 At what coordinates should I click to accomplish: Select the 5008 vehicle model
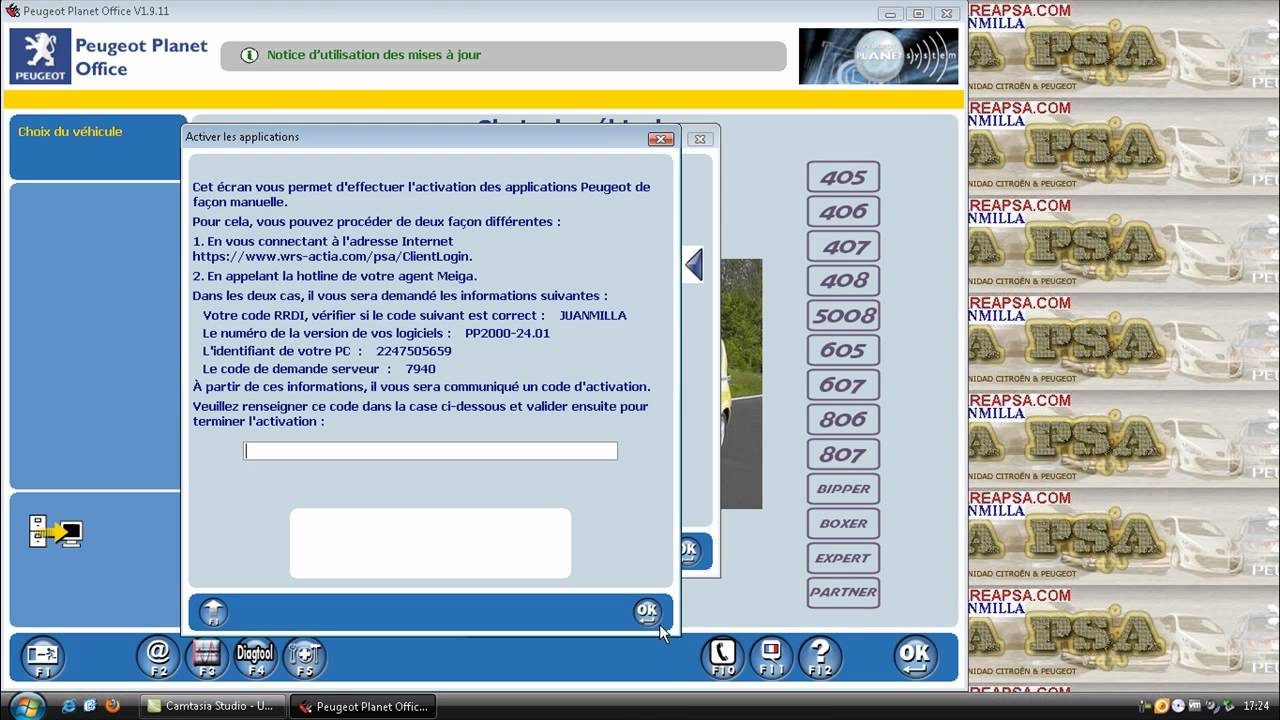pyautogui.click(x=843, y=315)
